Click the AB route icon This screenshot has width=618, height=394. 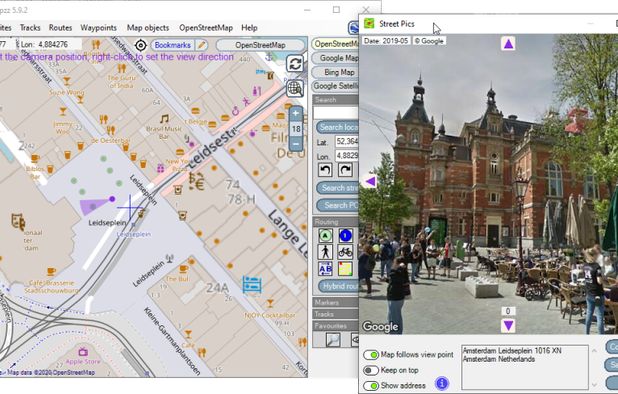(325, 269)
